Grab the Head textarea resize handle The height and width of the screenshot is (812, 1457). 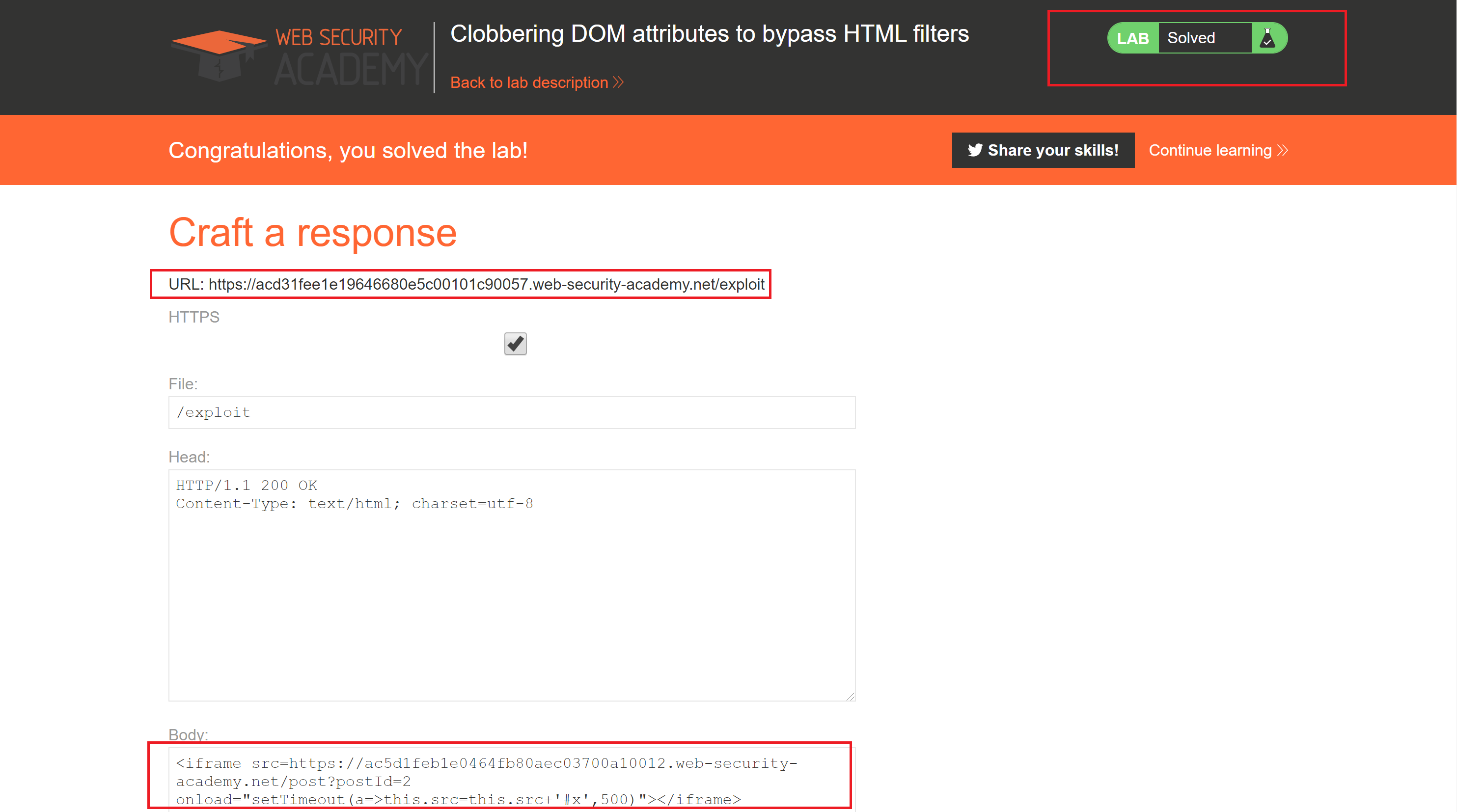click(x=850, y=697)
